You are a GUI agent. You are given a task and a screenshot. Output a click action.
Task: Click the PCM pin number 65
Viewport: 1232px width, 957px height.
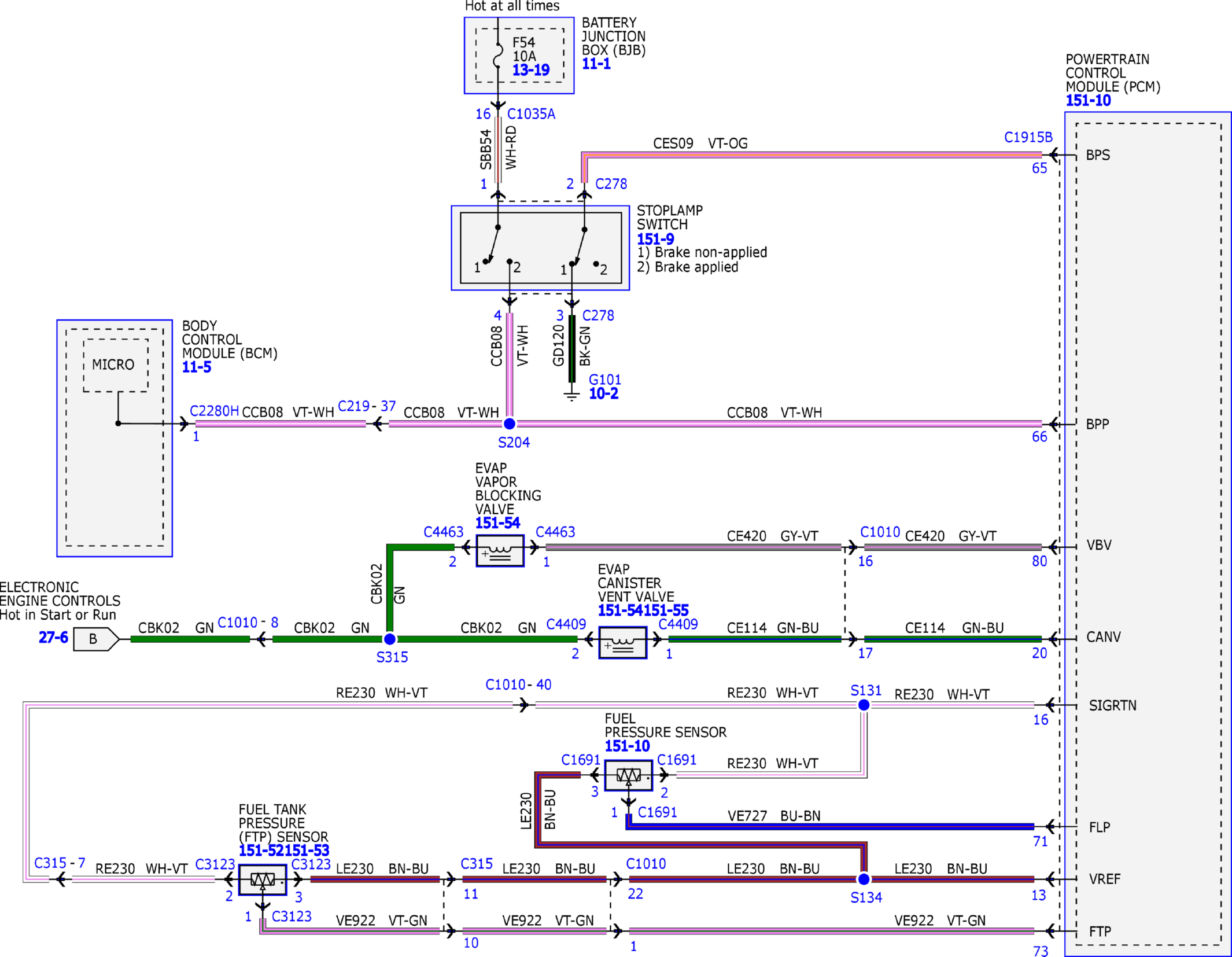coord(1039,168)
